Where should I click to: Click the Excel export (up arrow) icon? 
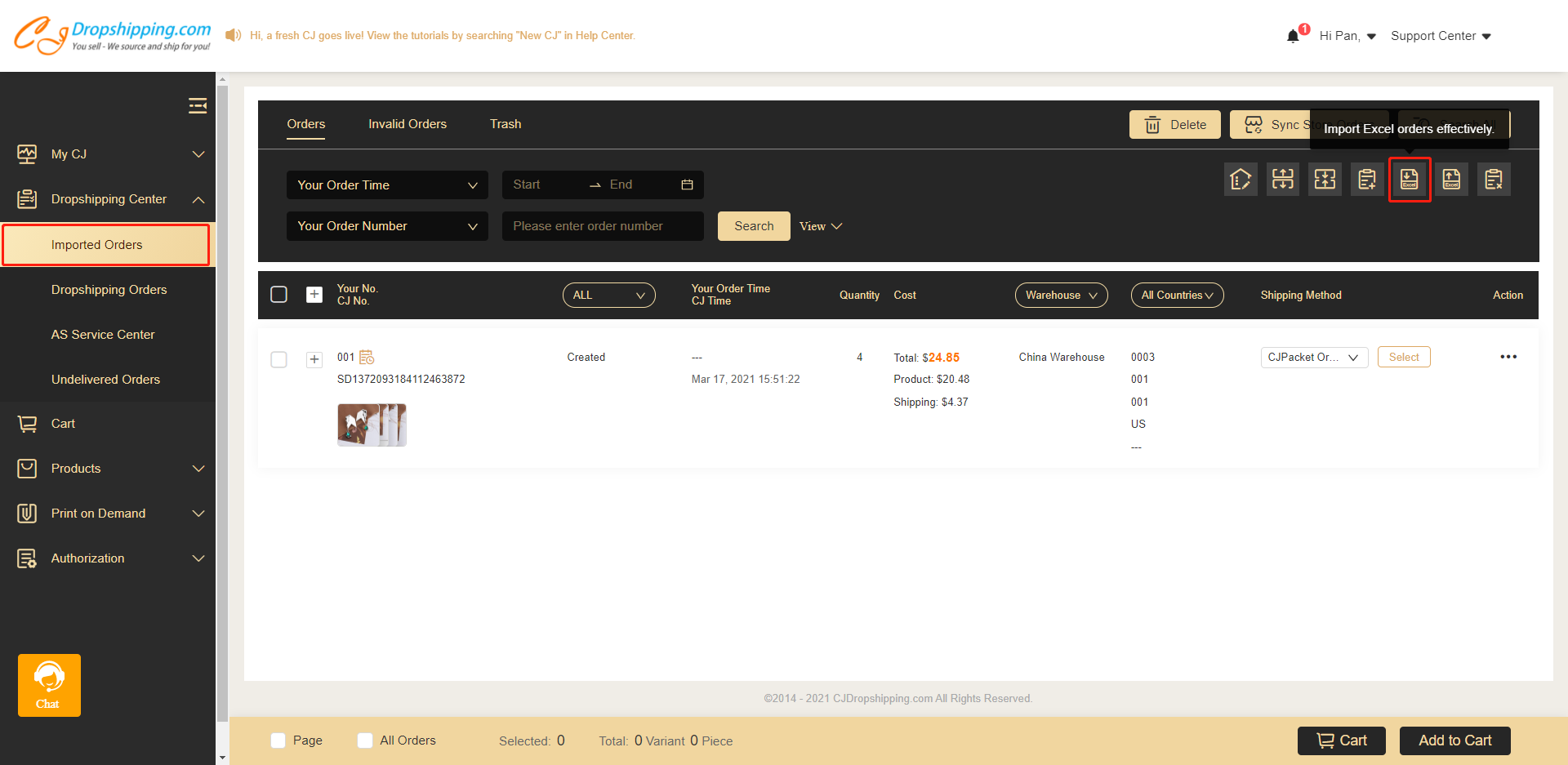point(1451,180)
